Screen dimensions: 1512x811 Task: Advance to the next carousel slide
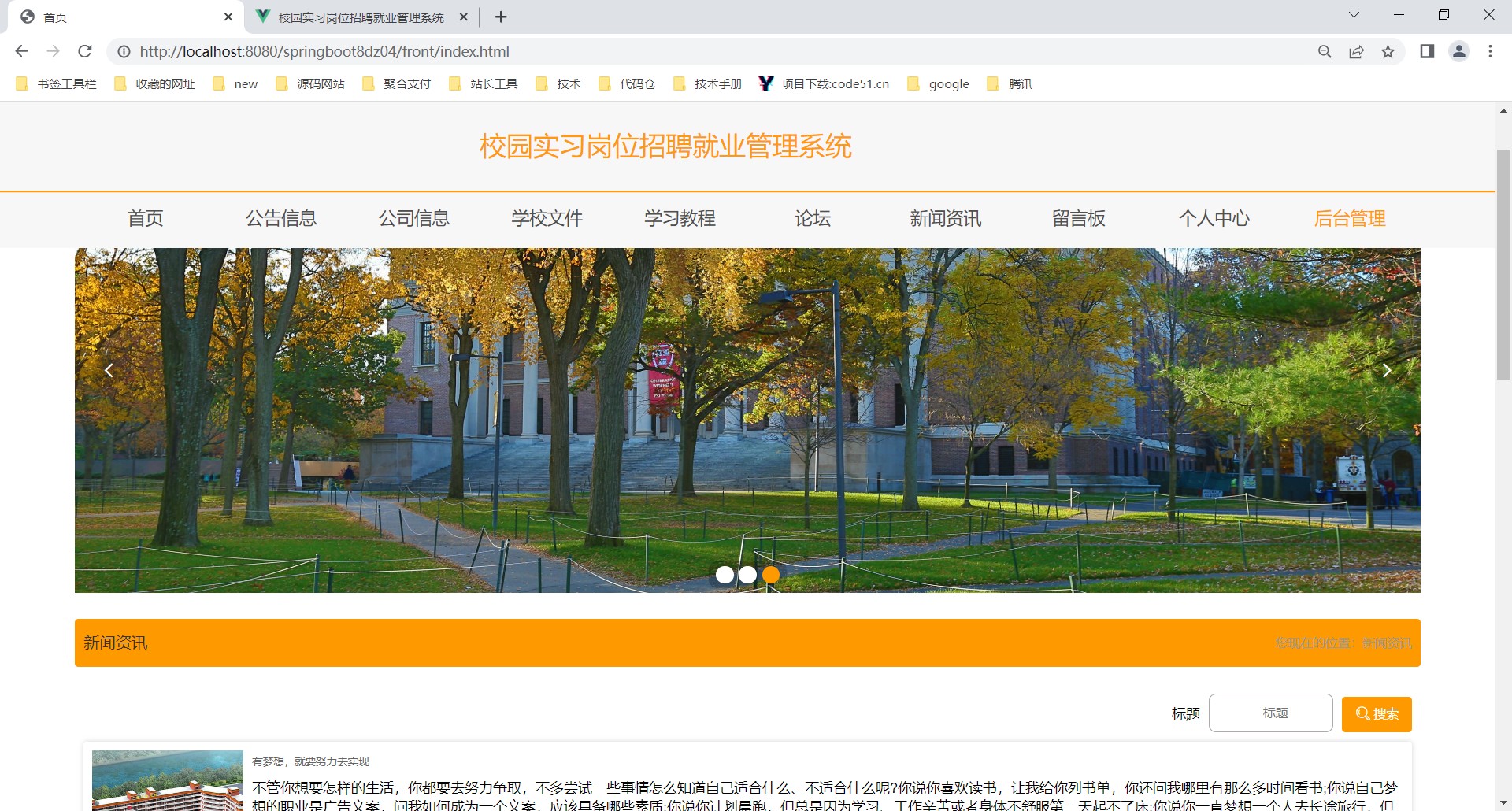1387,370
